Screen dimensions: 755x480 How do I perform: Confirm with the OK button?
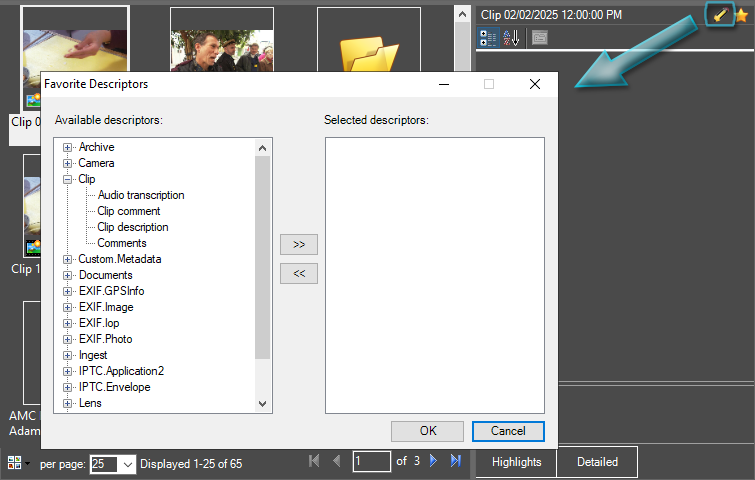click(x=428, y=431)
